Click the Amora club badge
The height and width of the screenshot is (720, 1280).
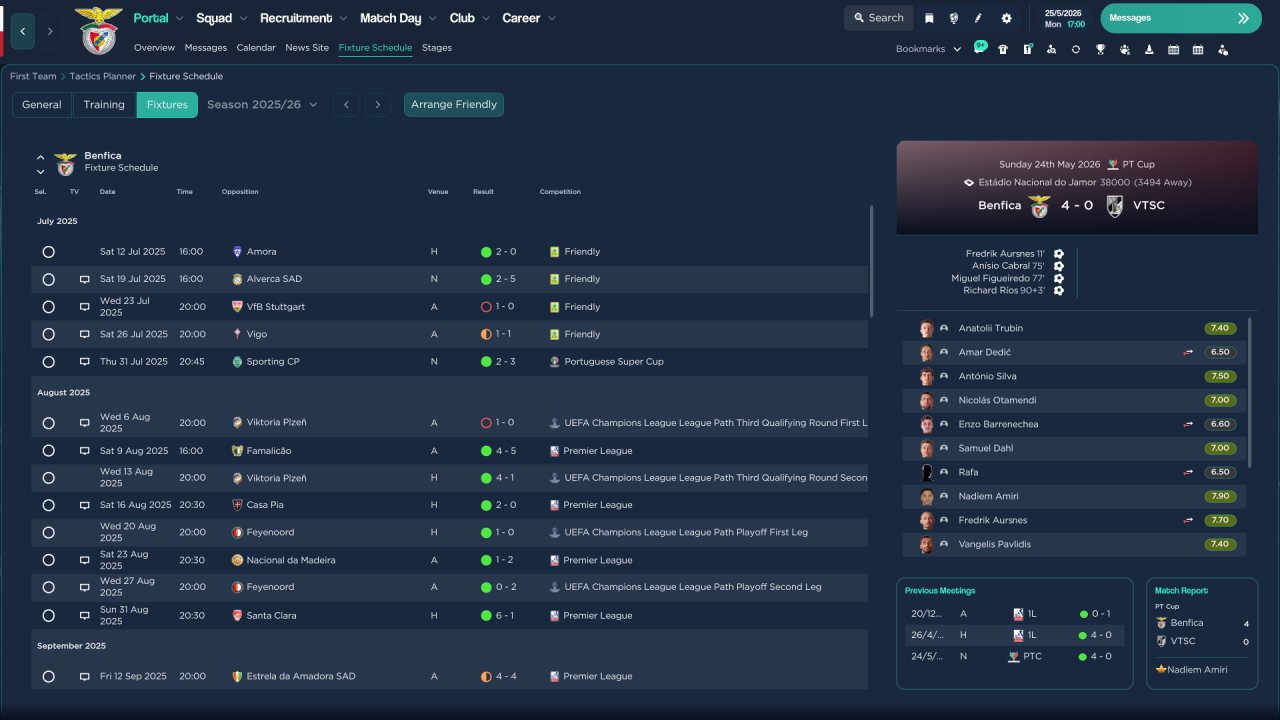(x=237, y=252)
